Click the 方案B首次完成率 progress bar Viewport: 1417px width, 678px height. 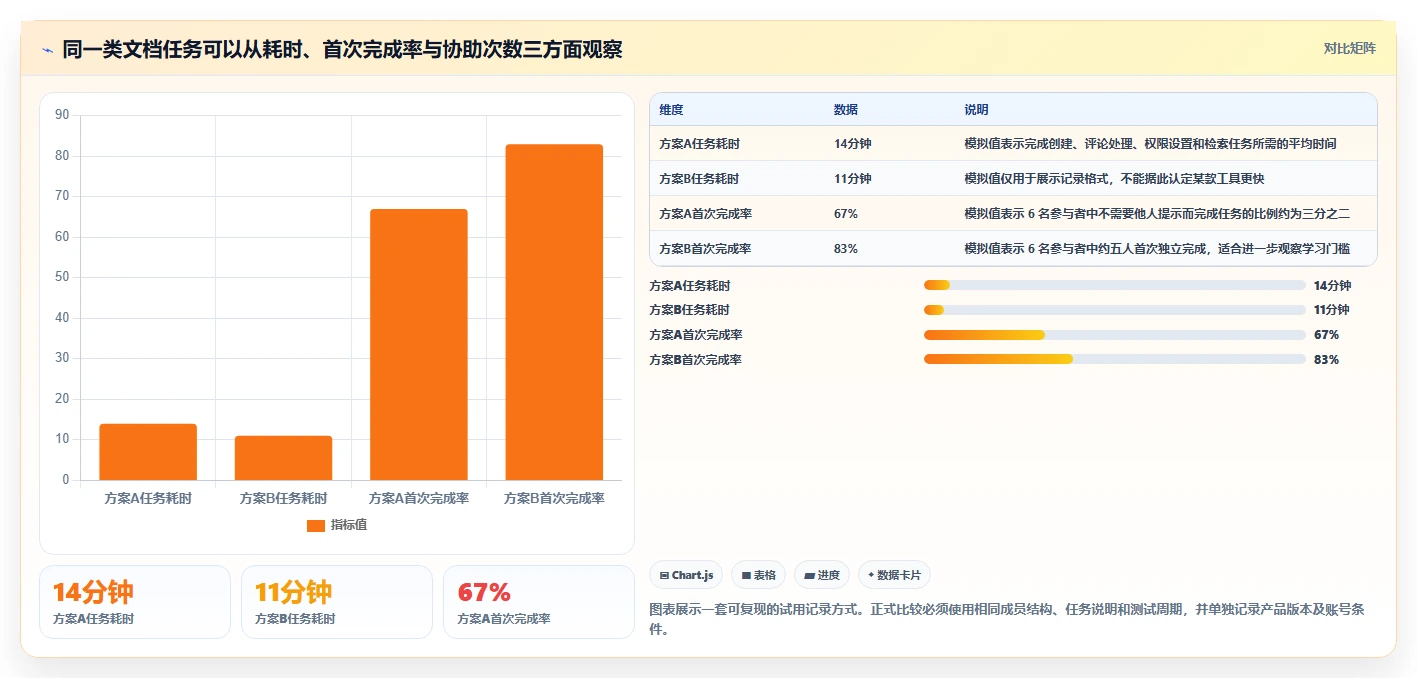tap(1115, 359)
